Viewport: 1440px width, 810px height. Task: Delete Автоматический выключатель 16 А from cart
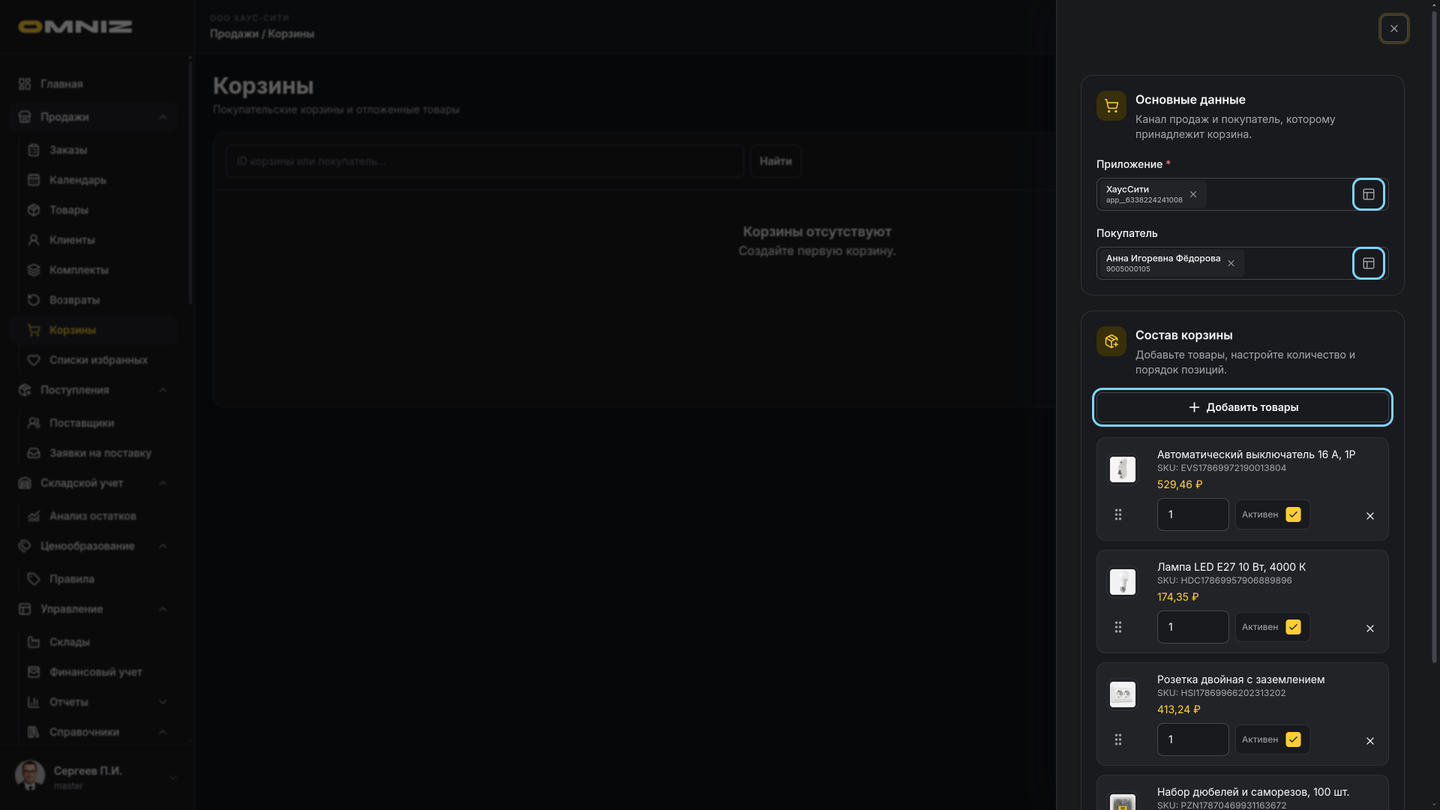1370,516
